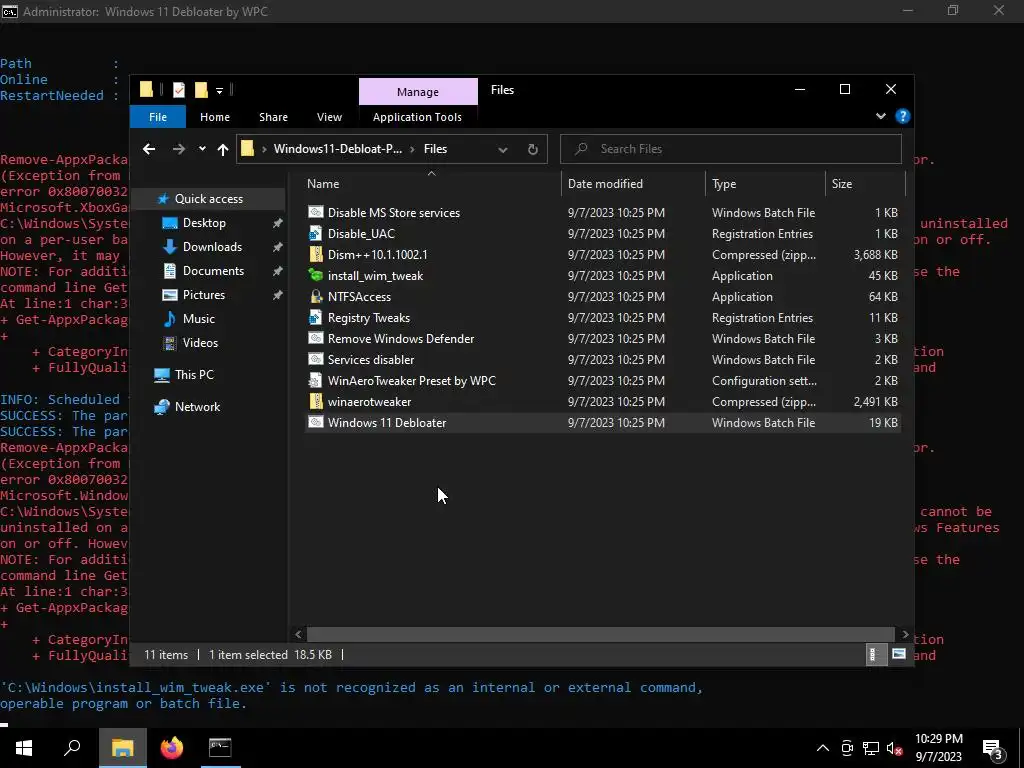The width and height of the screenshot is (1024, 768).
Task: Open the Share ribbon tab
Action: pyautogui.click(x=273, y=117)
